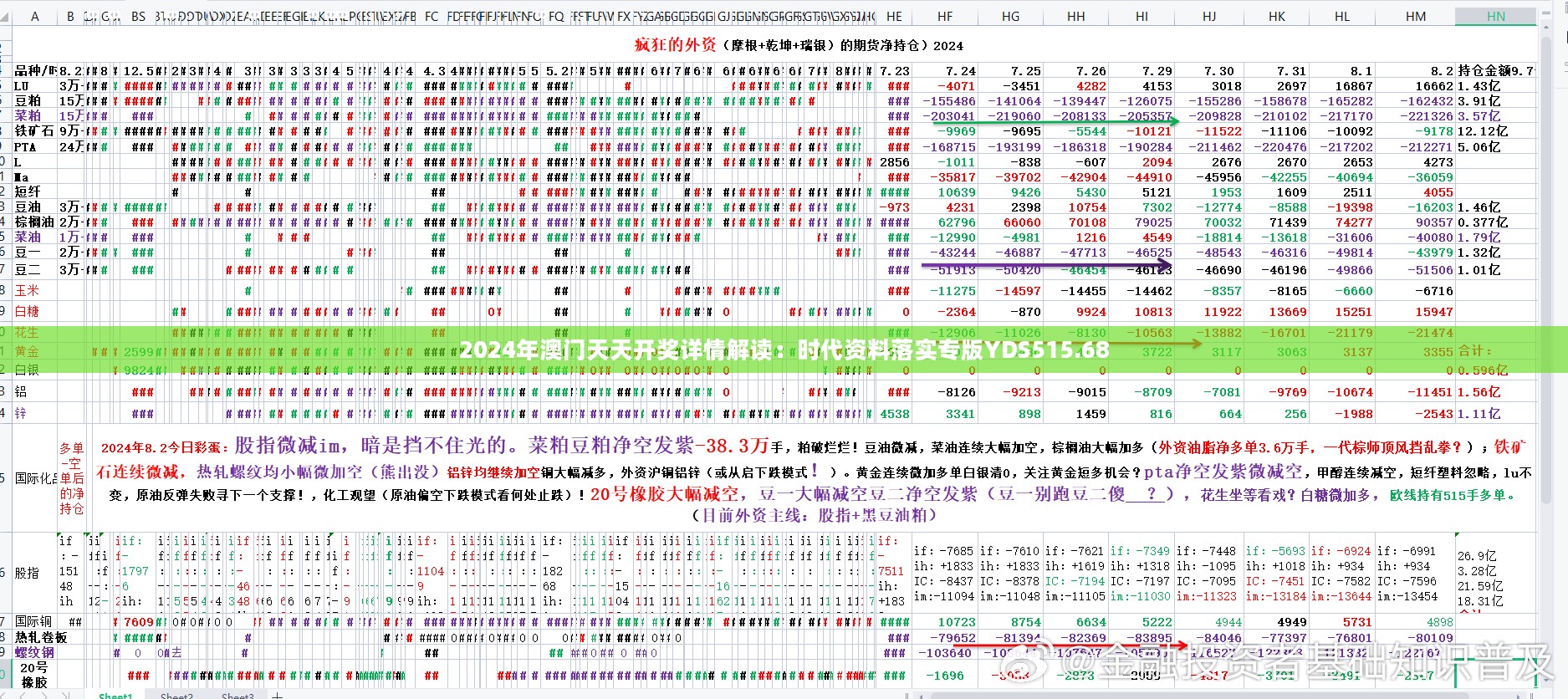Screen dimensions: 1568x699
Task: Select the cell showing 12.12亿
Action: 1496,131
